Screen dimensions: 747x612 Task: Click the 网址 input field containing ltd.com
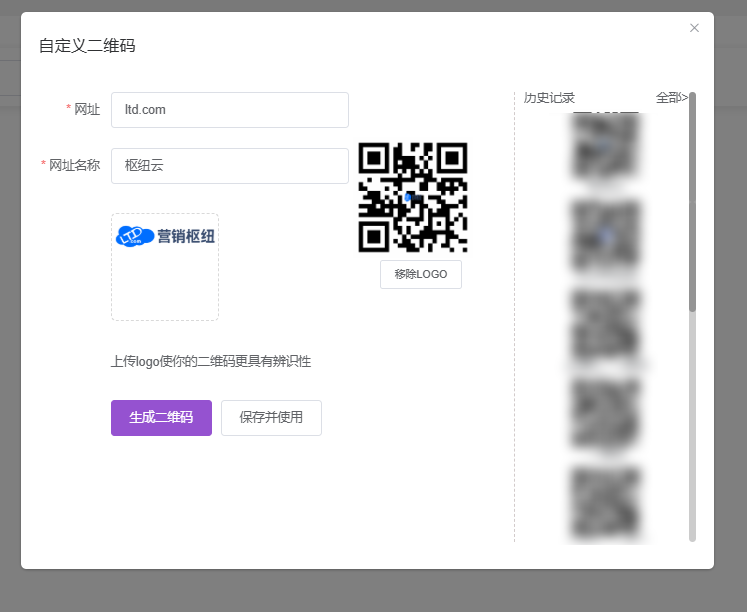click(x=230, y=110)
